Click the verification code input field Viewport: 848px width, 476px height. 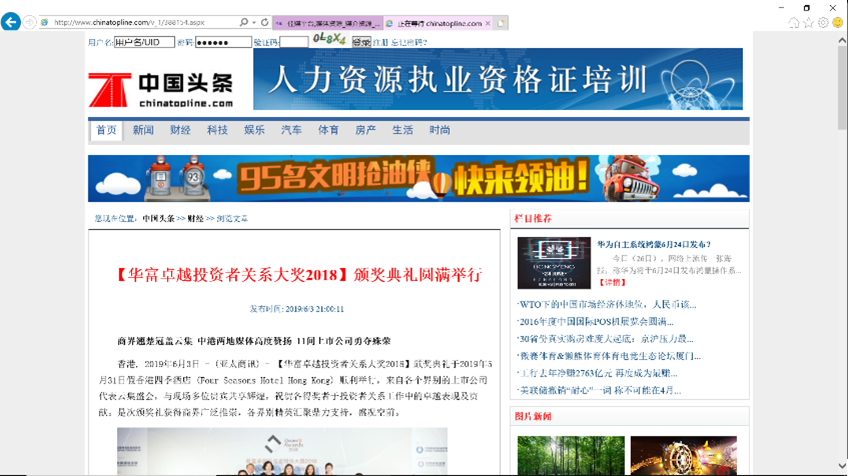click(x=294, y=42)
